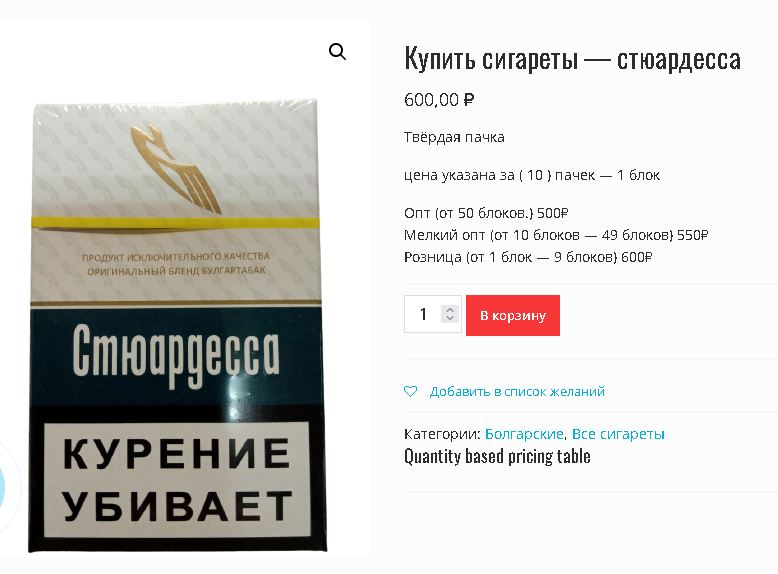Select the Купить сигареты — стюардесса title
Viewport: 778px width, 574px height.
pyautogui.click(x=573, y=59)
